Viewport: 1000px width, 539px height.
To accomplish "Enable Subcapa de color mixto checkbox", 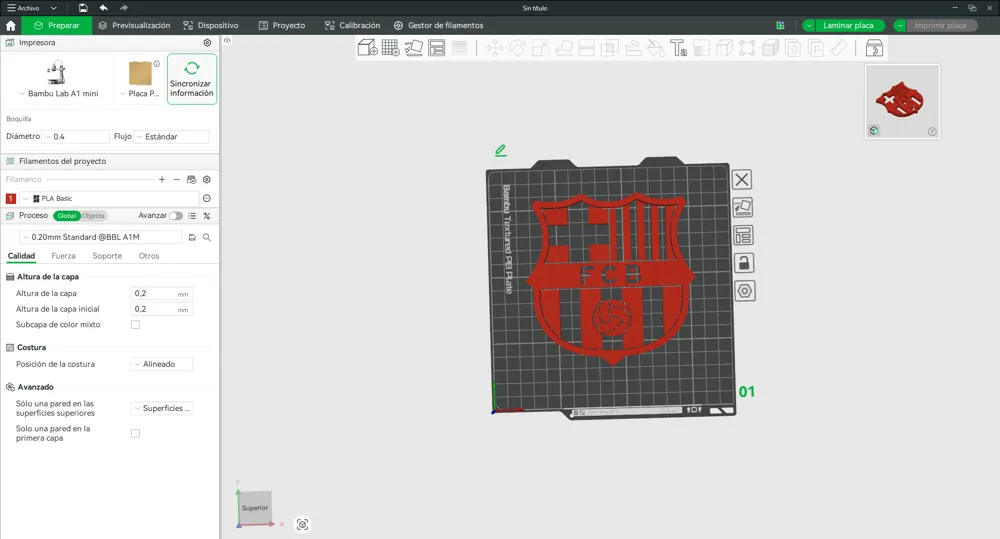I will point(135,325).
